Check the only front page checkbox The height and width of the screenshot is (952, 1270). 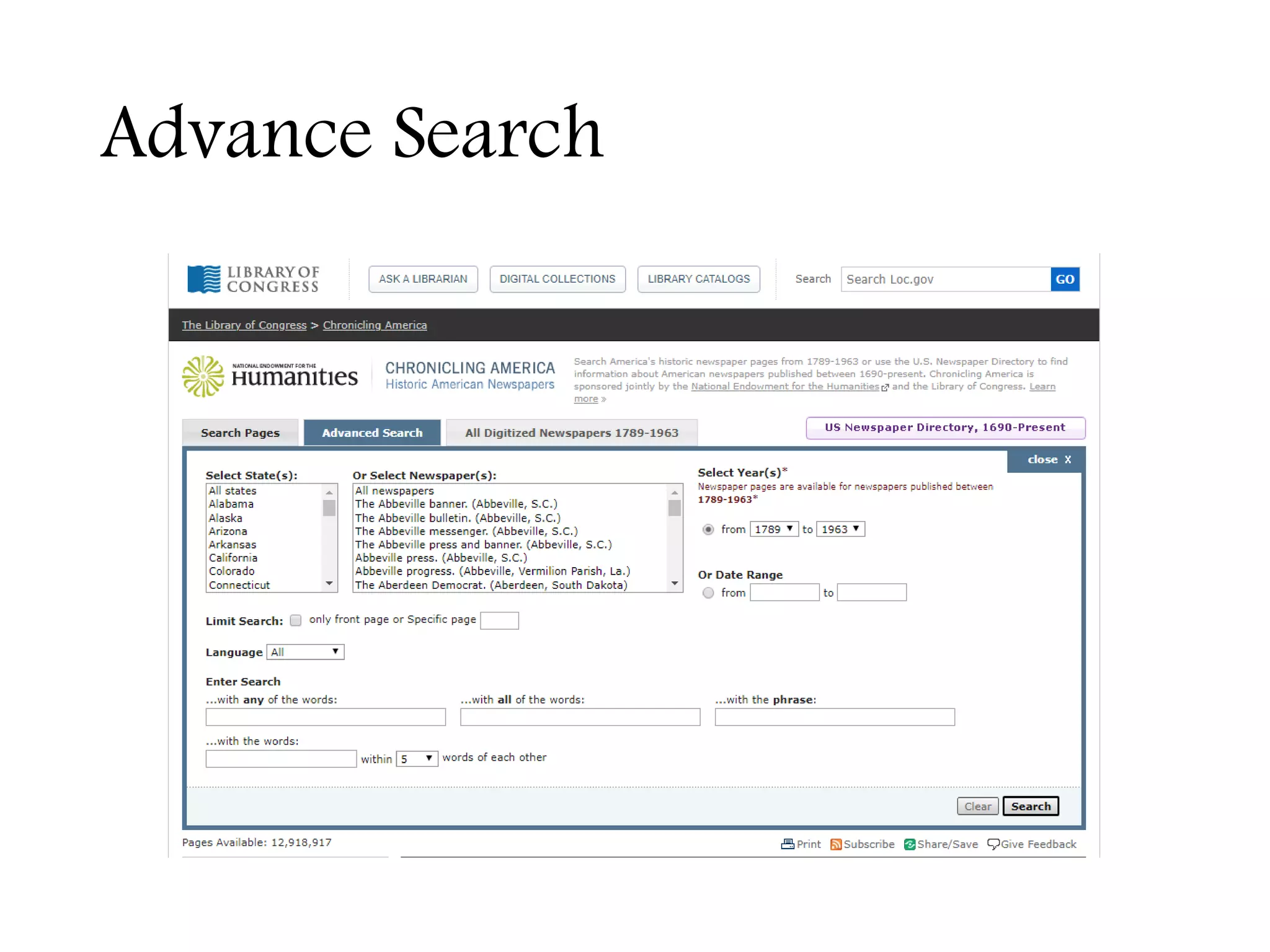296,620
